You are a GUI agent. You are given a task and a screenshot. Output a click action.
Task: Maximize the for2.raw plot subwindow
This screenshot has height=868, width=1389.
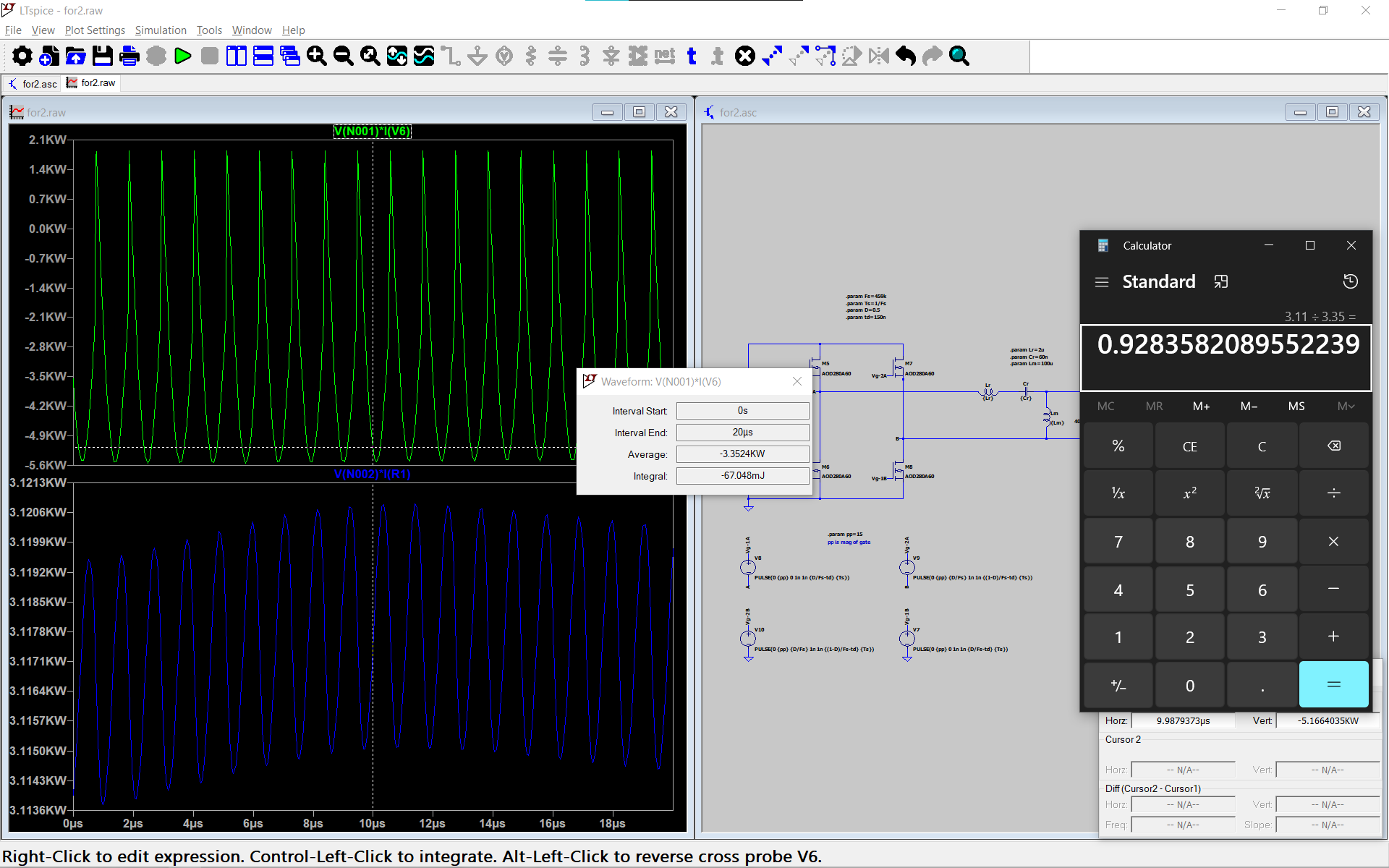pos(639,112)
